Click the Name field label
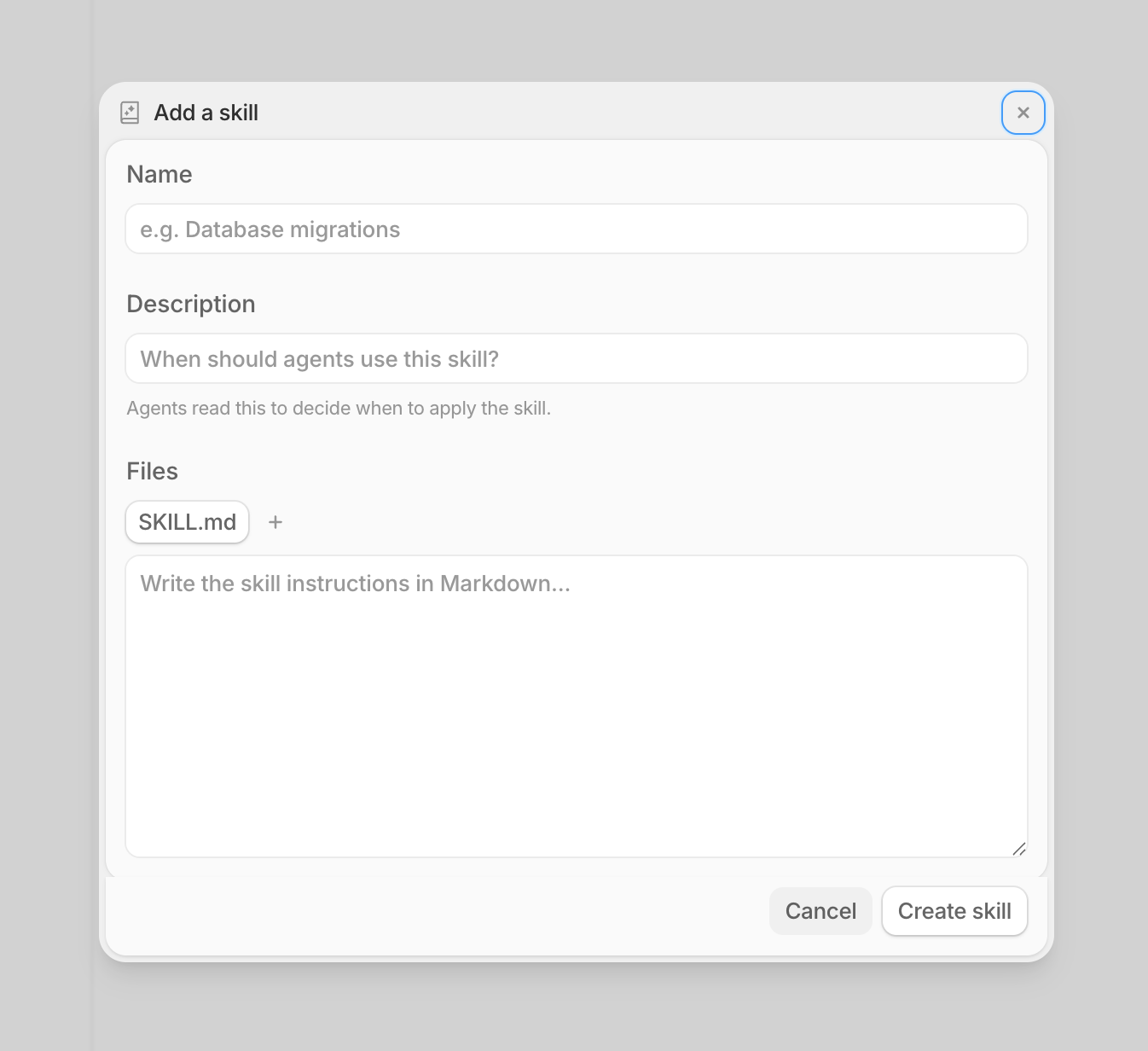The height and width of the screenshot is (1051, 1148). [159, 174]
